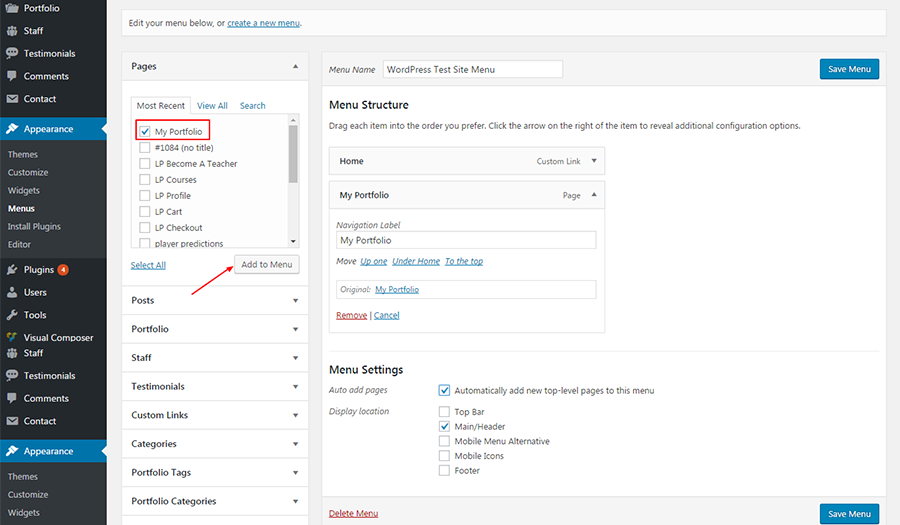Collapse the Pages panel
900x525 pixels.
(296, 67)
